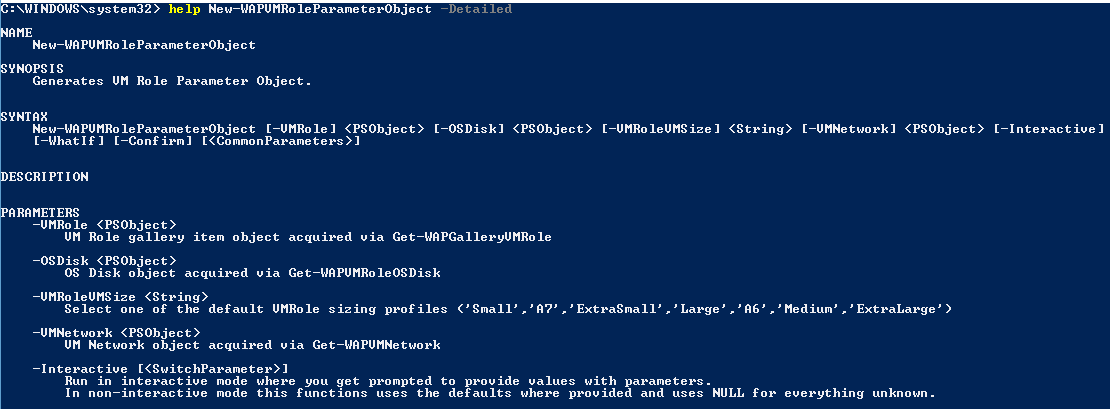Click the SYNTAX section heading

[25, 117]
